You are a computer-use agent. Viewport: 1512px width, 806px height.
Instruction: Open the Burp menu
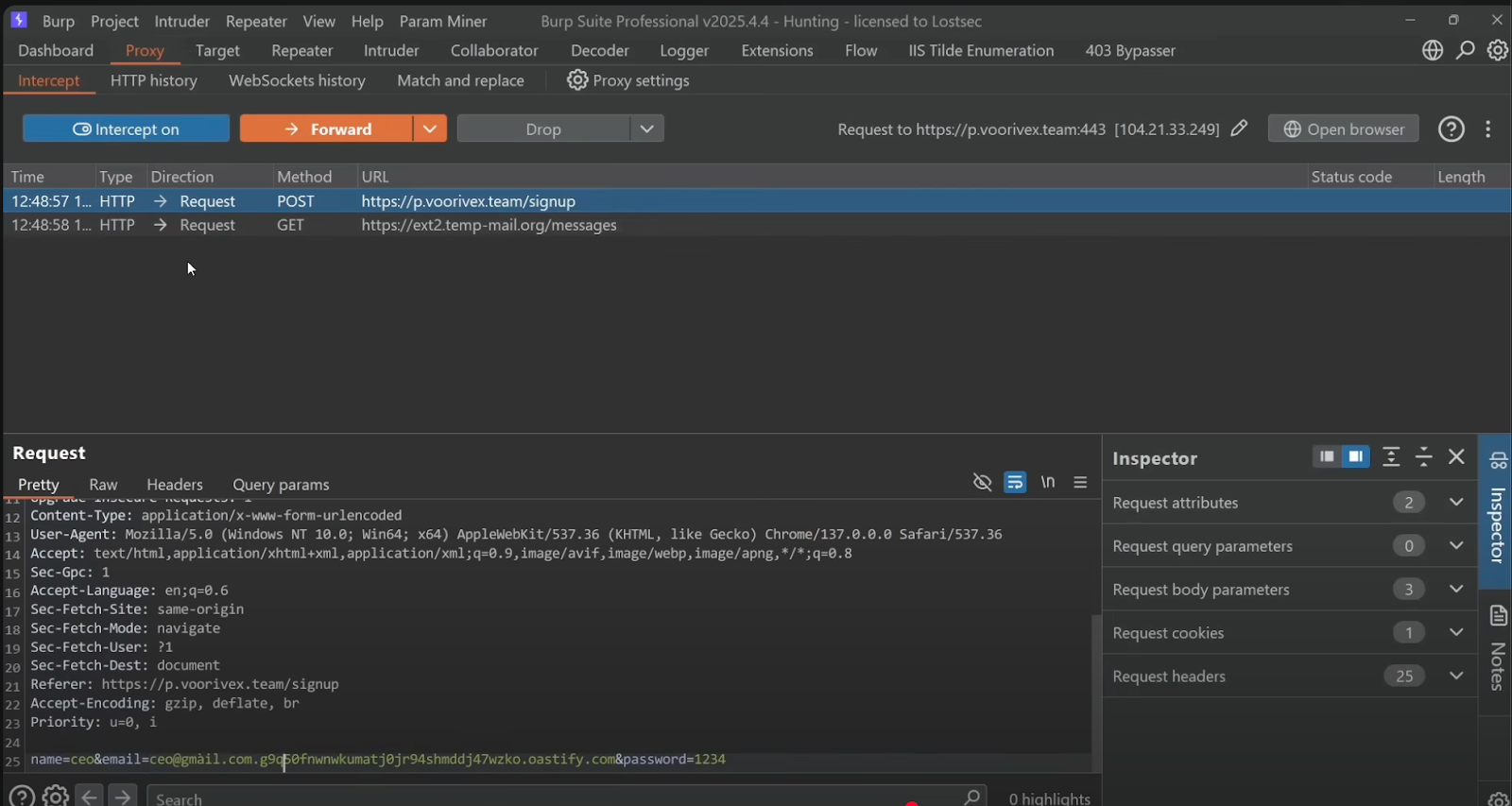(59, 21)
